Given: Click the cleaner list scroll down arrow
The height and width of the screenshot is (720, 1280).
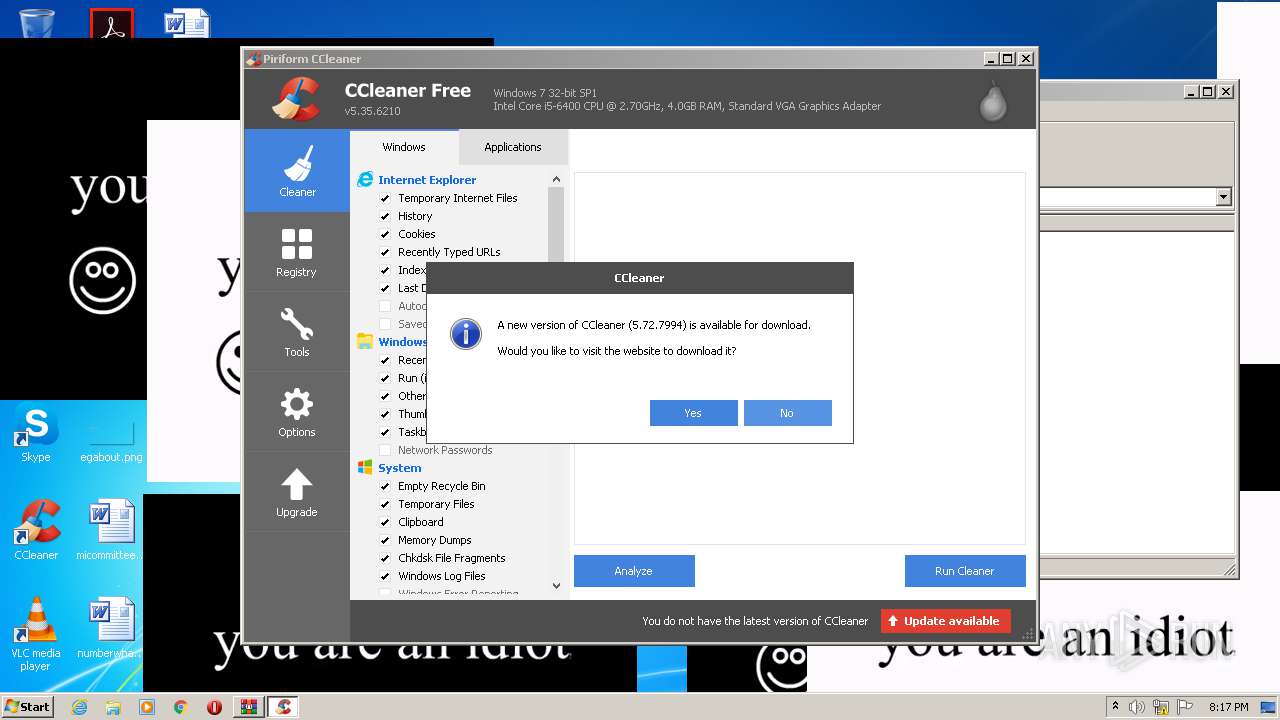Looking at the screenshot, I should coord(556,586).
